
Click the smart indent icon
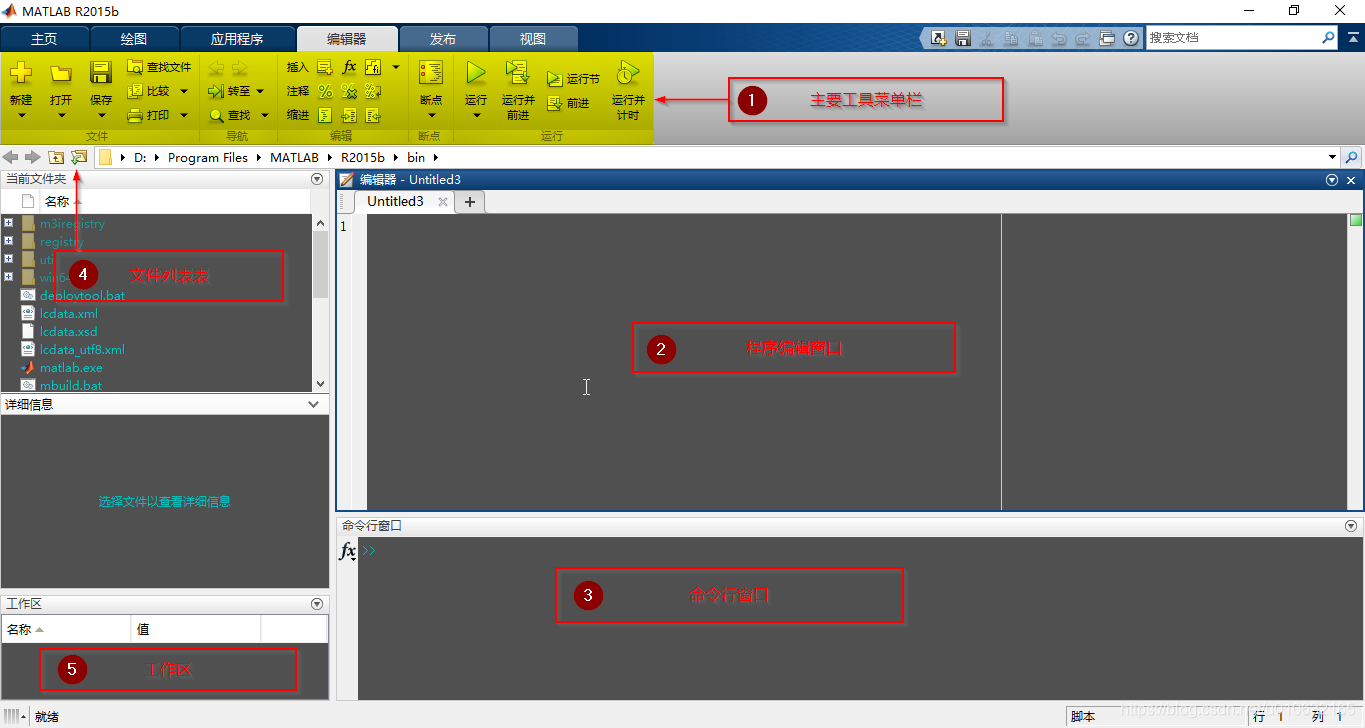tap(325, 115)
